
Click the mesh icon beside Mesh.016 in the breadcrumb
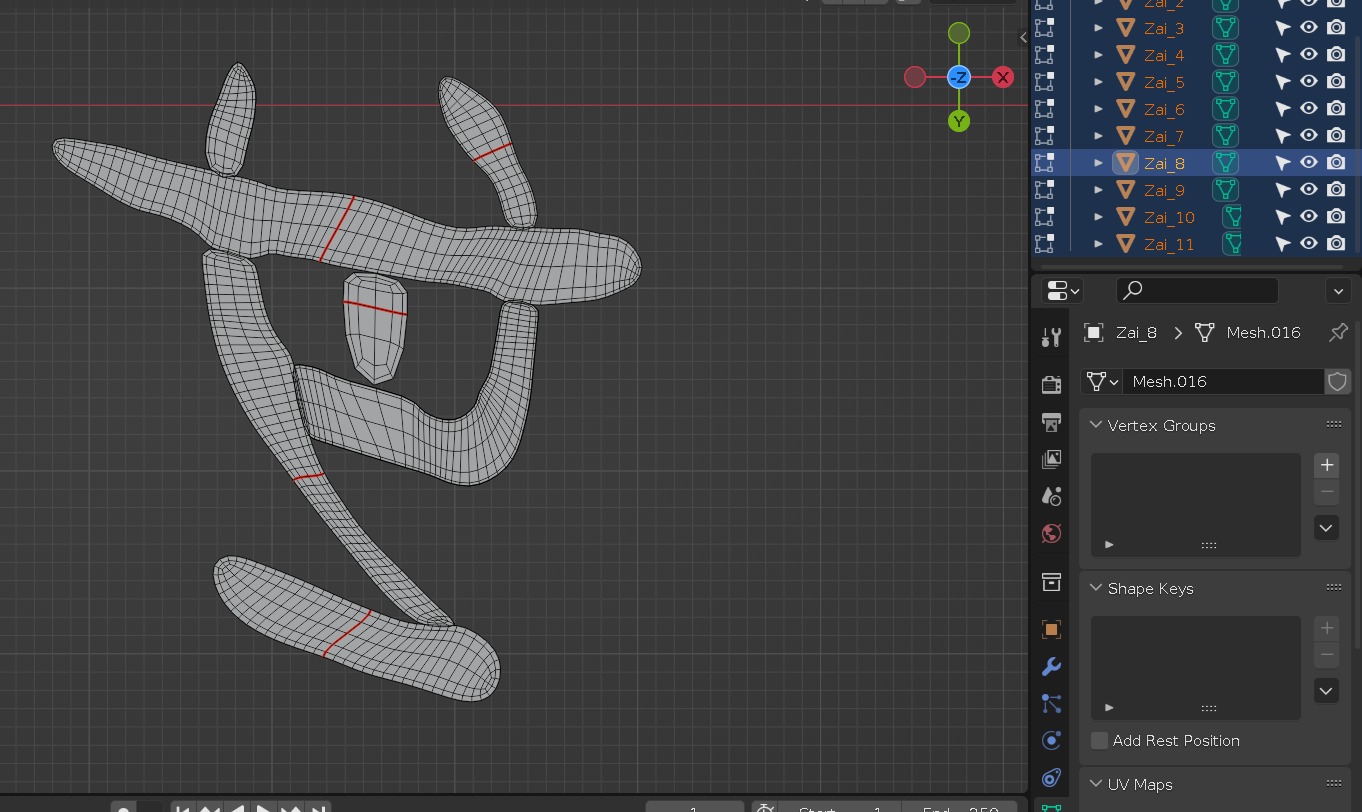click(1205, 333)
